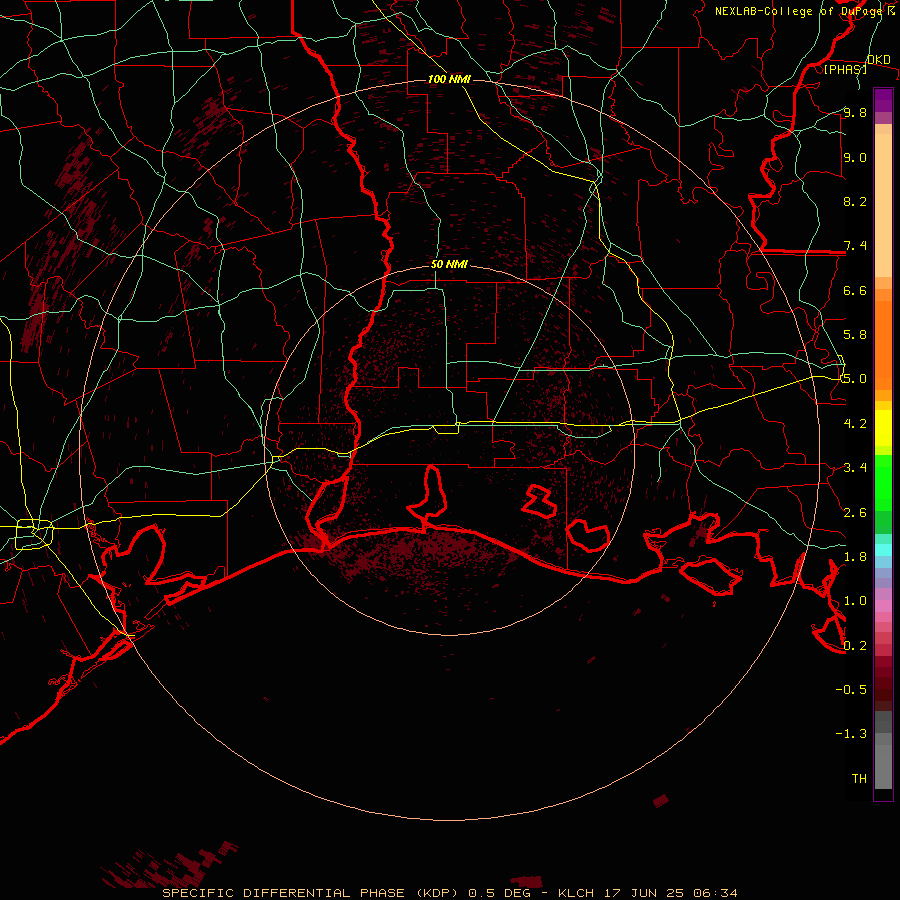Click the 50 NMI range ring label
Screen dimensions: 900x900
(449, 265)
